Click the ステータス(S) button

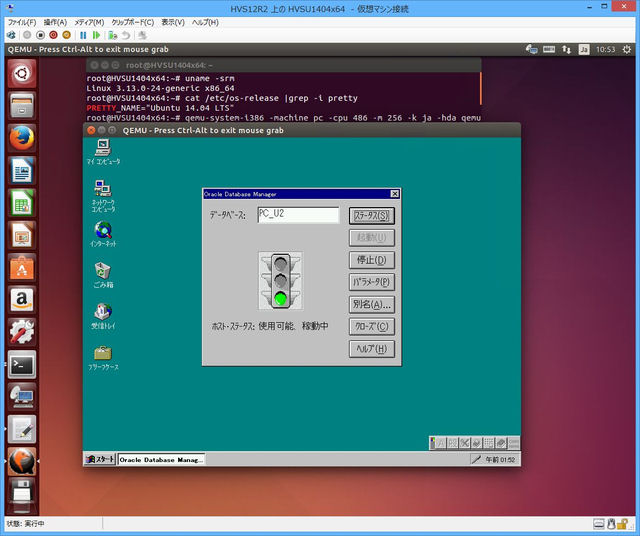point(372,216)
